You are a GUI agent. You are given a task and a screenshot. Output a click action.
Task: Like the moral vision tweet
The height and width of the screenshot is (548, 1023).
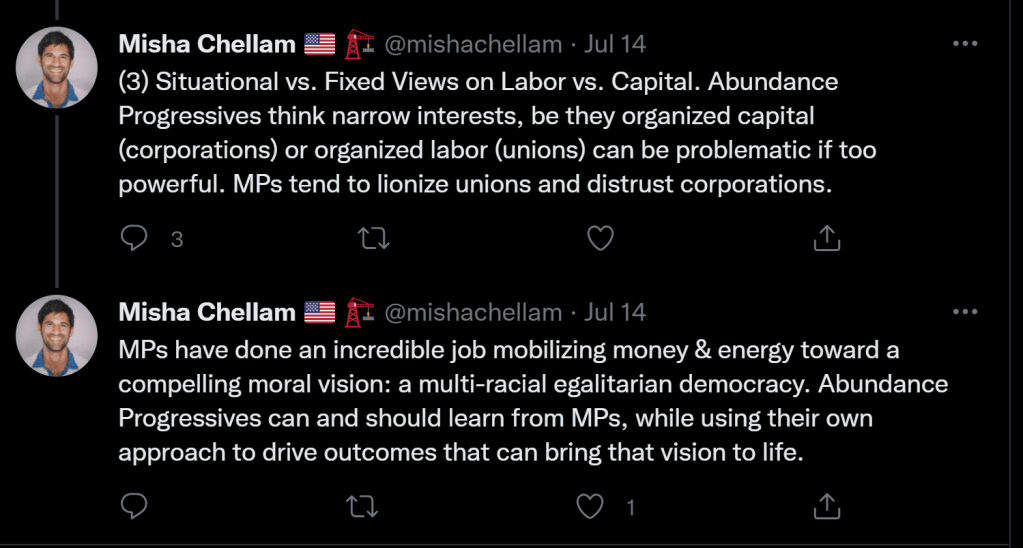(x=590, y=506)
